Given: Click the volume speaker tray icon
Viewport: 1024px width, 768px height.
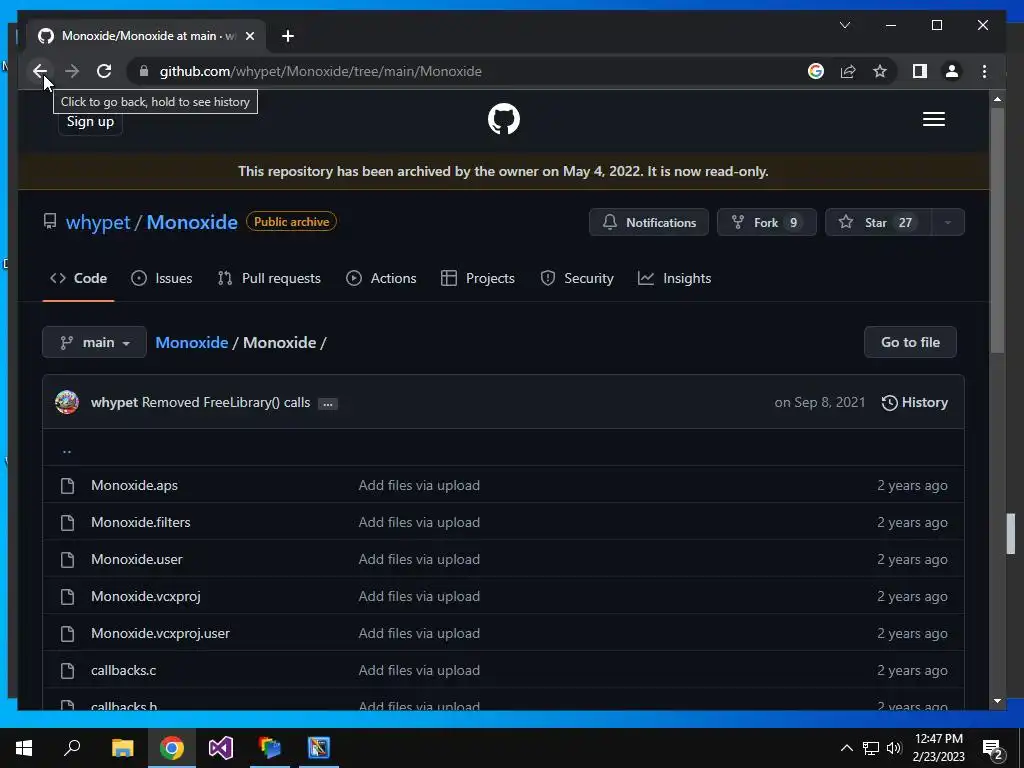Looking at the screenshot, I should (894, 748).
